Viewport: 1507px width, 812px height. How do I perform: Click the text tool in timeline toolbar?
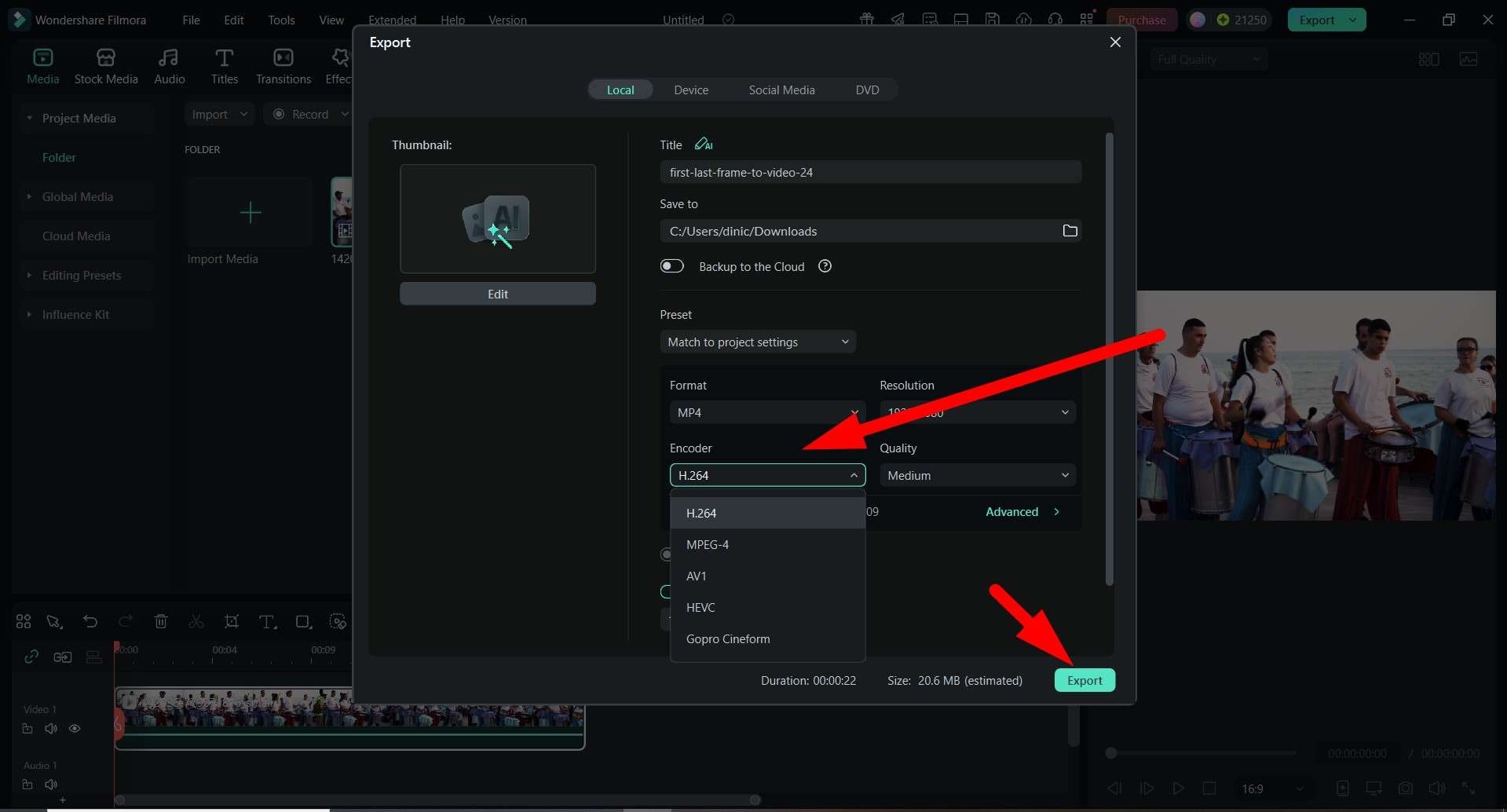[x=268, y=621]
